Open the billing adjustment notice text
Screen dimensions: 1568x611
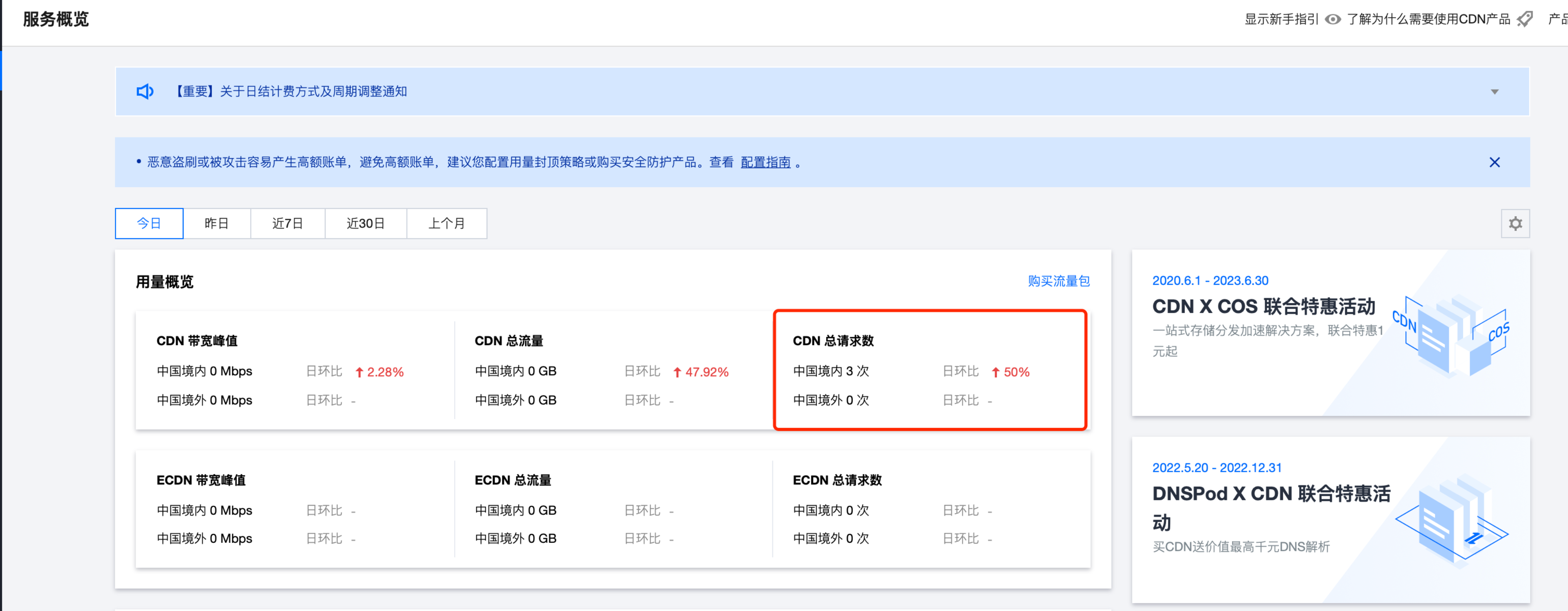(x=289, y=92)
